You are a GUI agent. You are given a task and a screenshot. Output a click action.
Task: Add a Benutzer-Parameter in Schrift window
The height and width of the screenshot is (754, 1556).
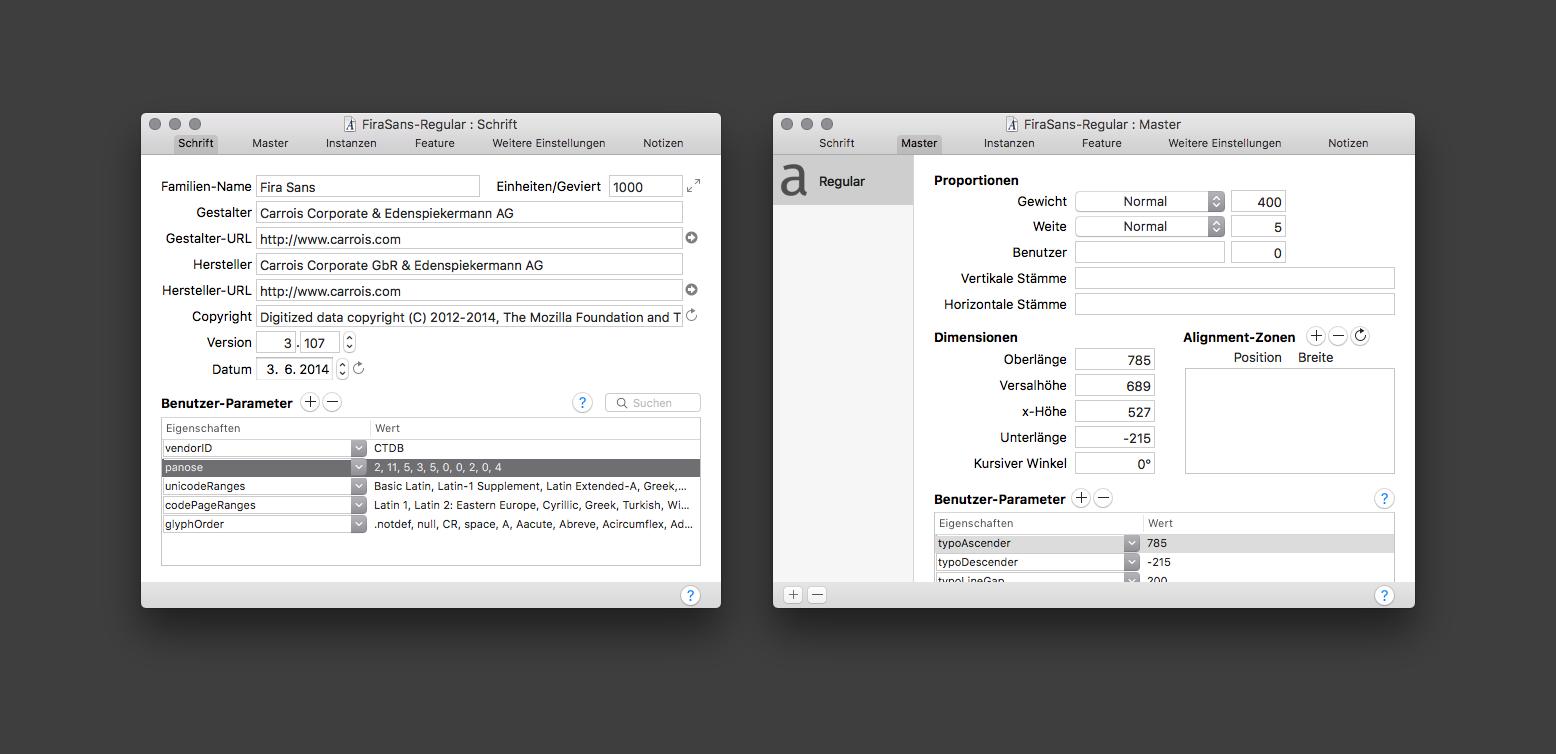click(x=310, y=403)
